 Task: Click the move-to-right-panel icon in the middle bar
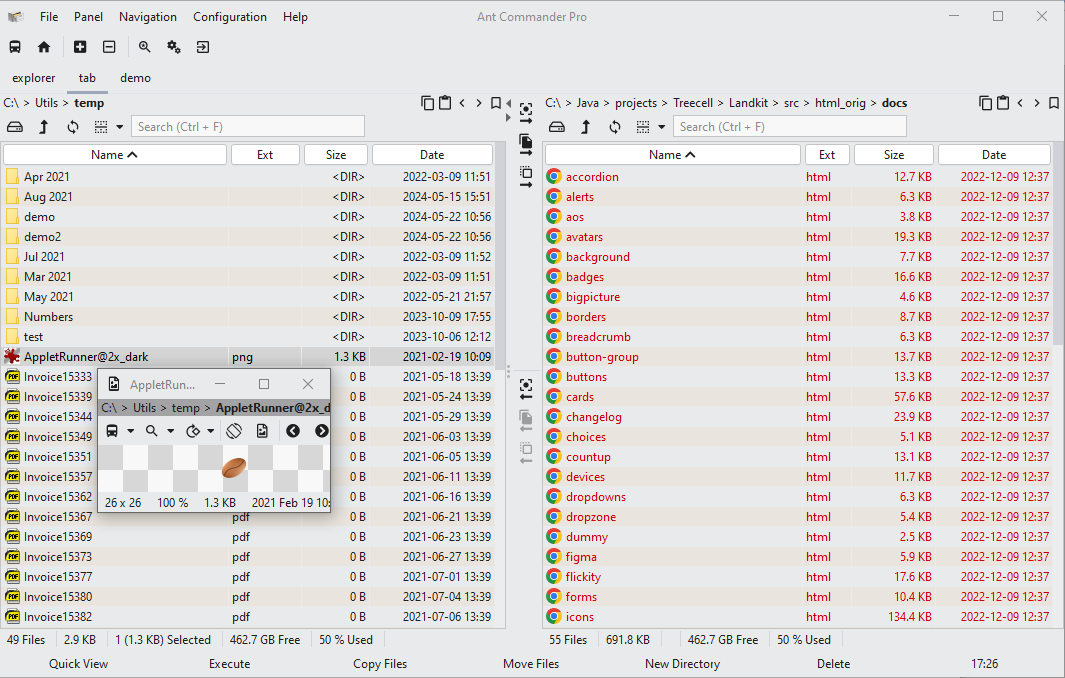coord(526,177)
